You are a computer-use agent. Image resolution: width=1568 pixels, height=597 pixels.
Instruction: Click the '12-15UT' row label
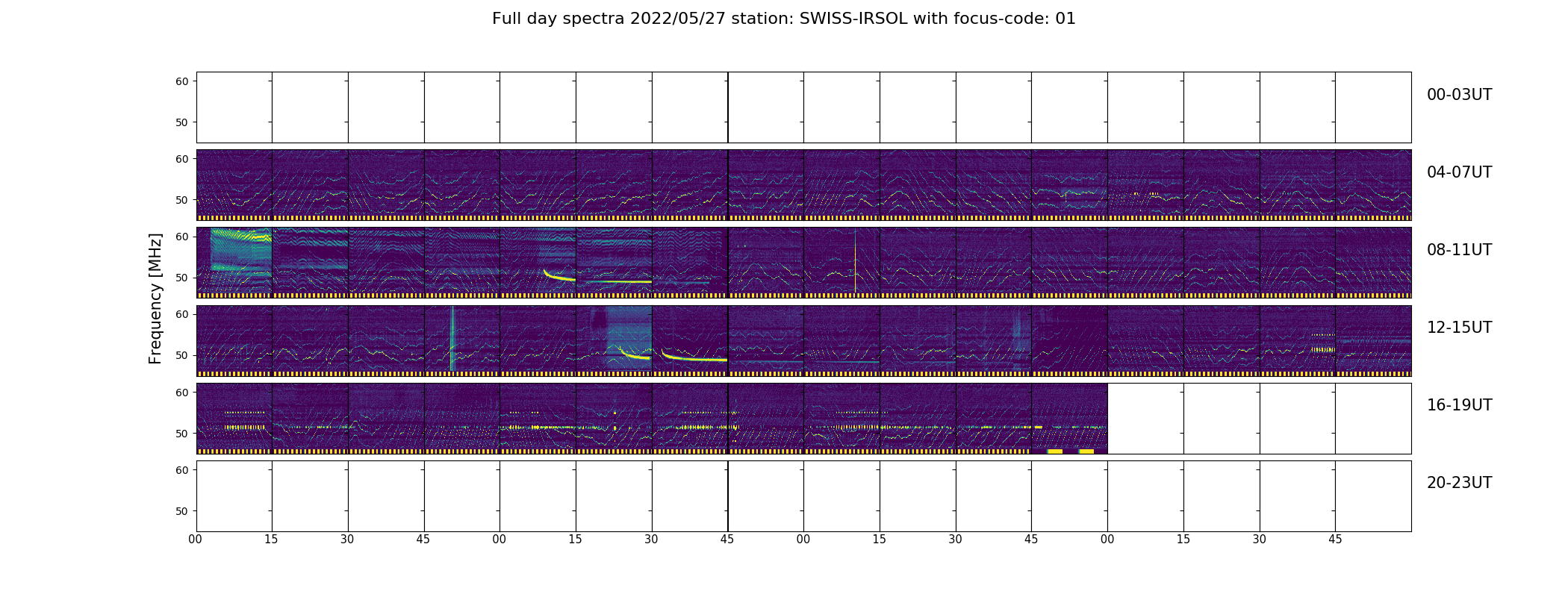point(1459,328)
